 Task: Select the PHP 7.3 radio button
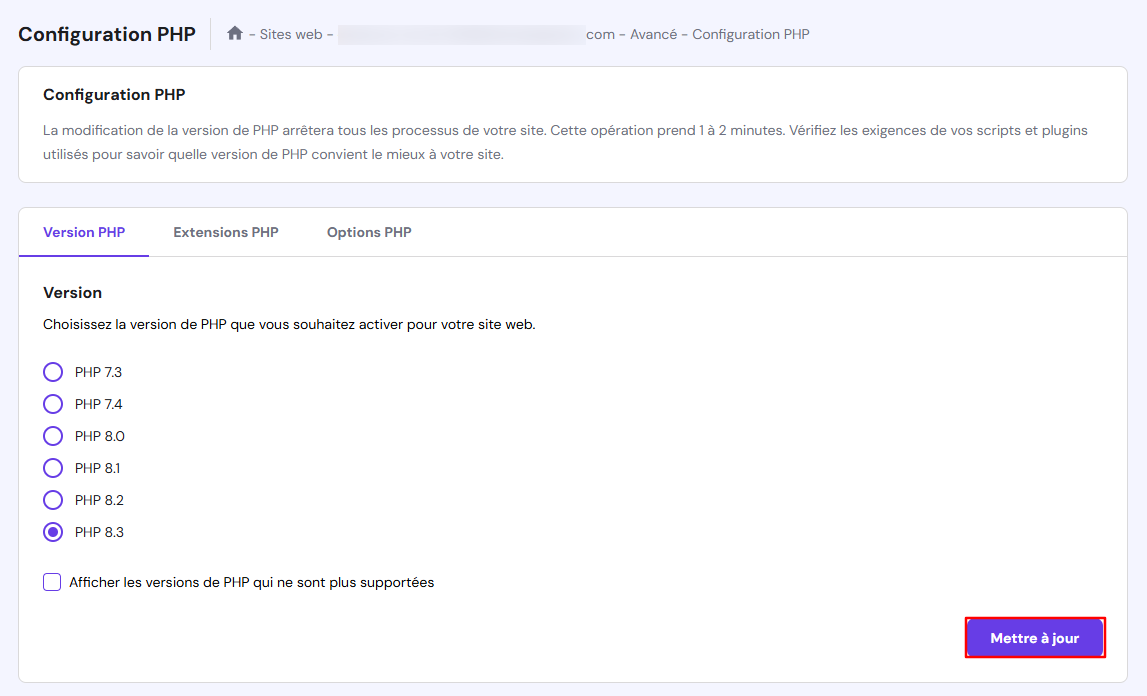point(53,372)
